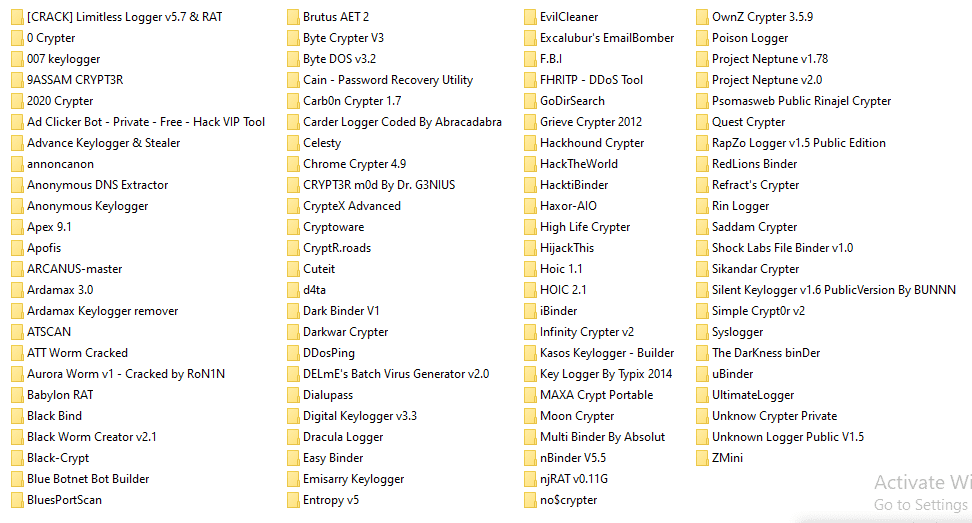Click the folder icon beside 0 Crypter
Screen dimensions: 972x523
tap(17, 38)
